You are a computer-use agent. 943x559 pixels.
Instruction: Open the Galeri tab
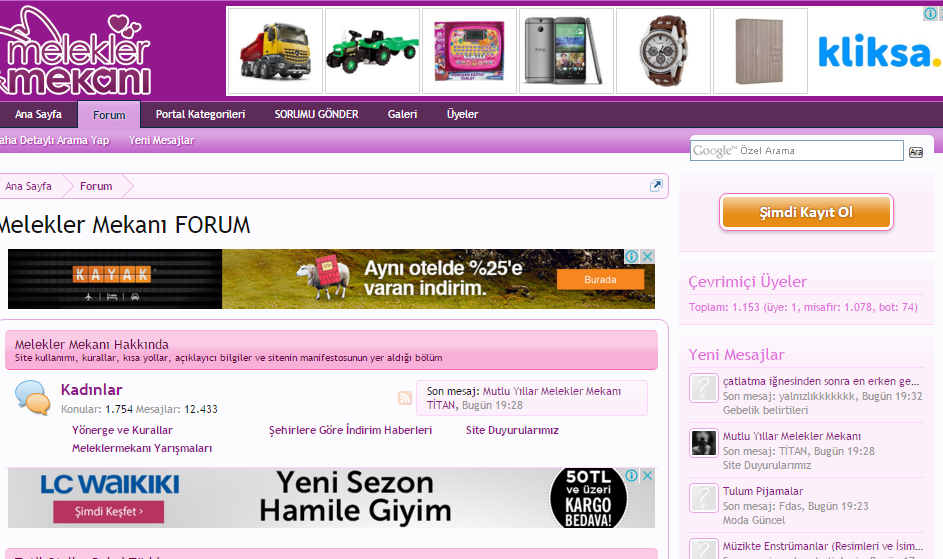pyautogui.click(x=402, y=114)
